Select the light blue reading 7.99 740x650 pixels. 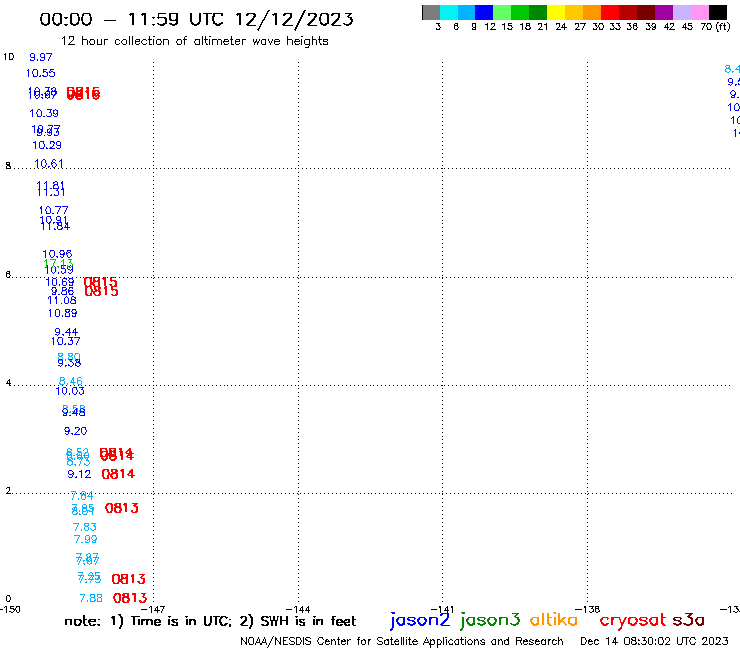[85, 539]
